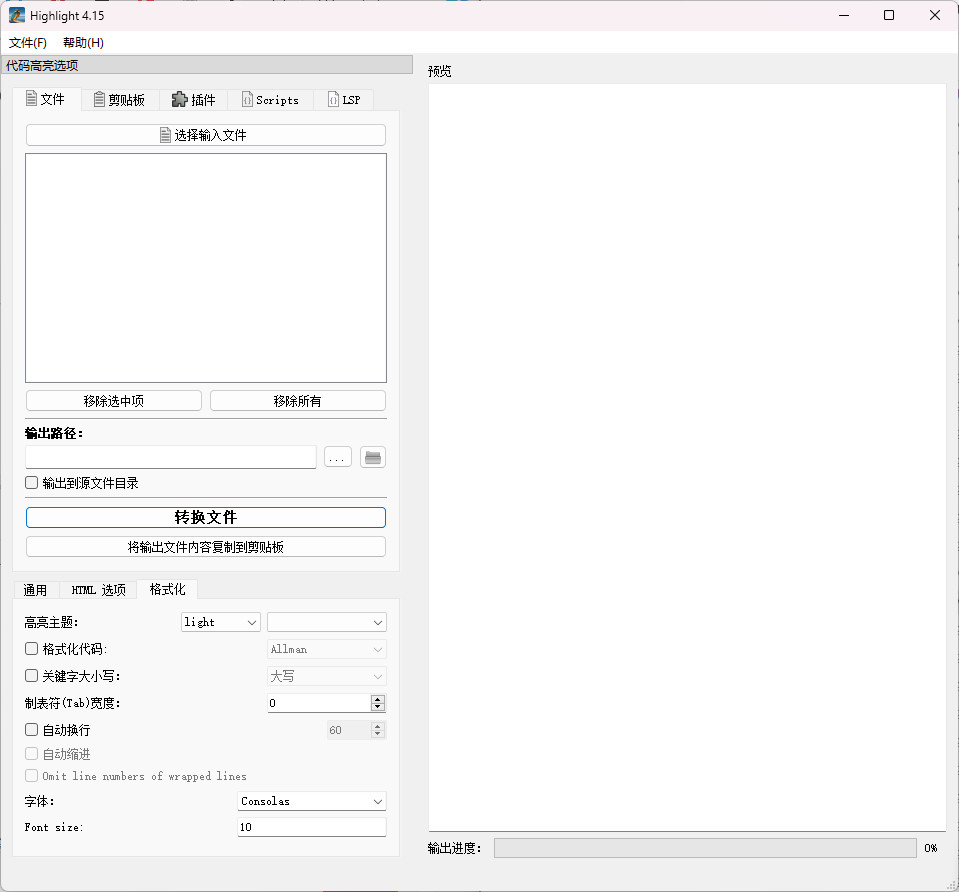Open the 文件(F) menu
This screenshot has width=959, height=892.
28,43
